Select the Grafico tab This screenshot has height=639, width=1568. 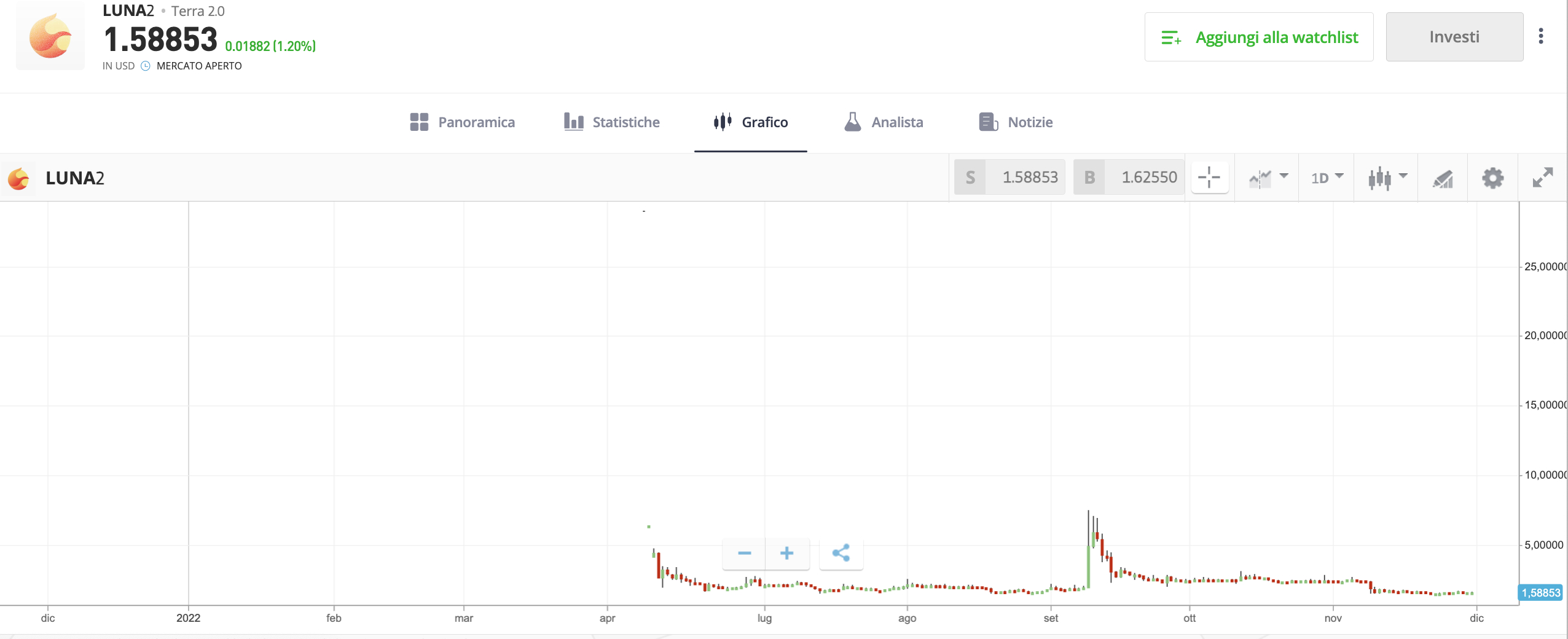point(750,122)
